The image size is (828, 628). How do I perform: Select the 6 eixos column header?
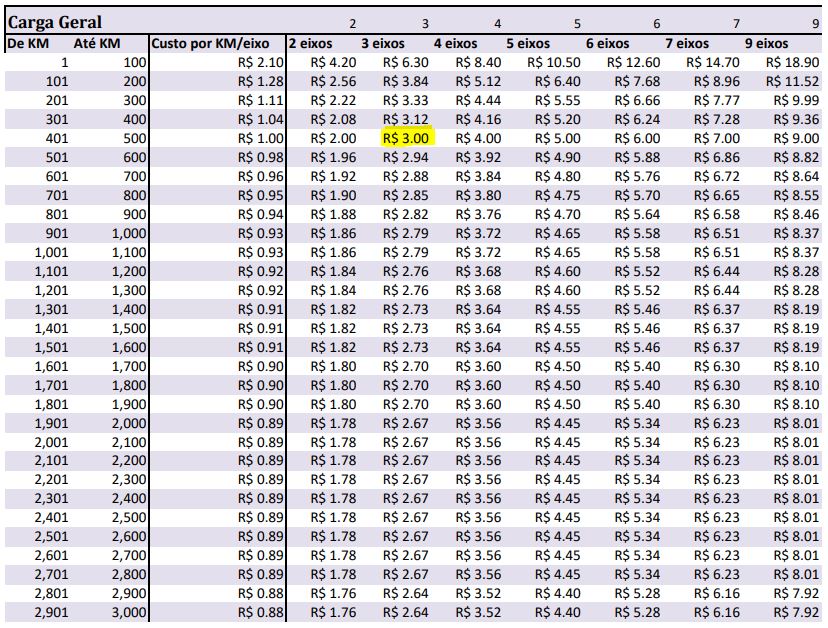click(608, 43)
